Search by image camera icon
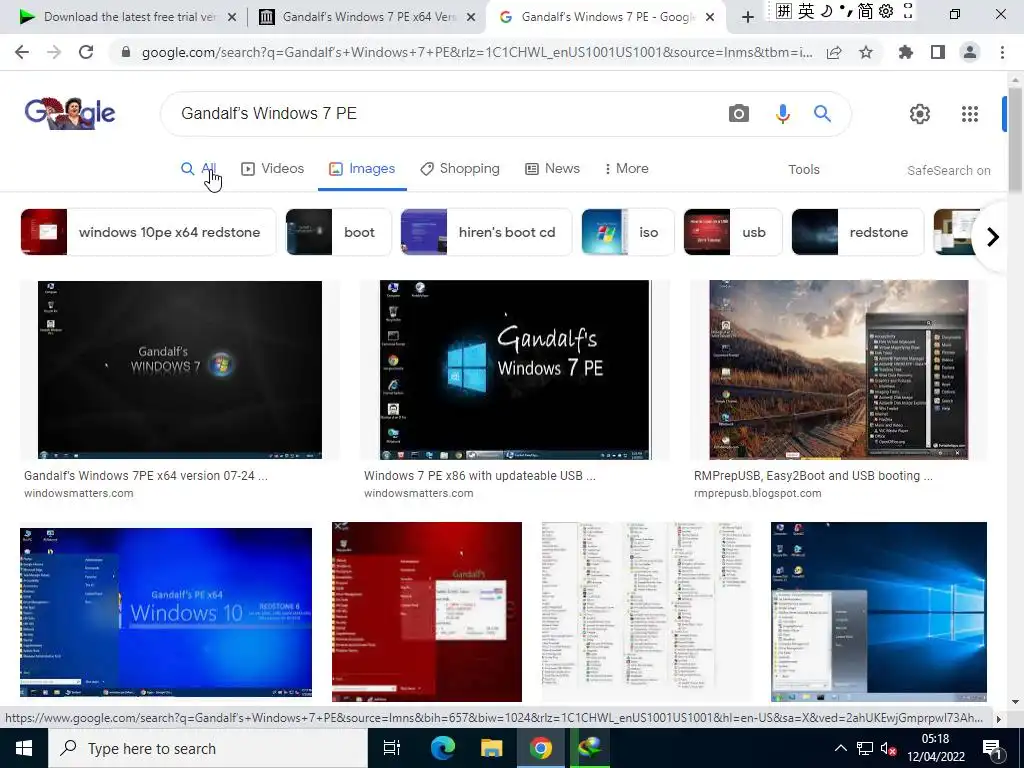 click(x=739, y=114)
